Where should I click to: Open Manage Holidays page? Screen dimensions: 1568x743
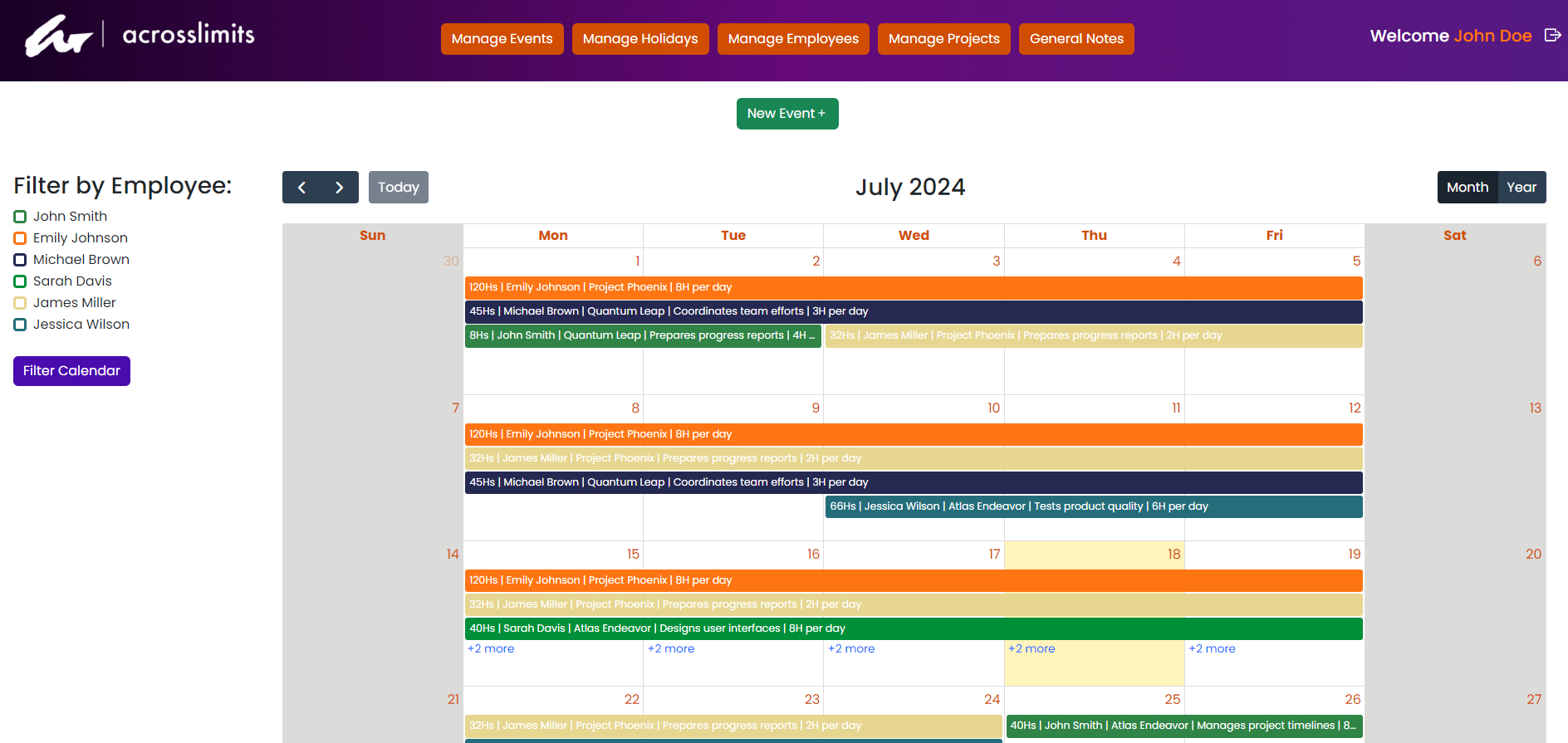click(x=640, y=39)
